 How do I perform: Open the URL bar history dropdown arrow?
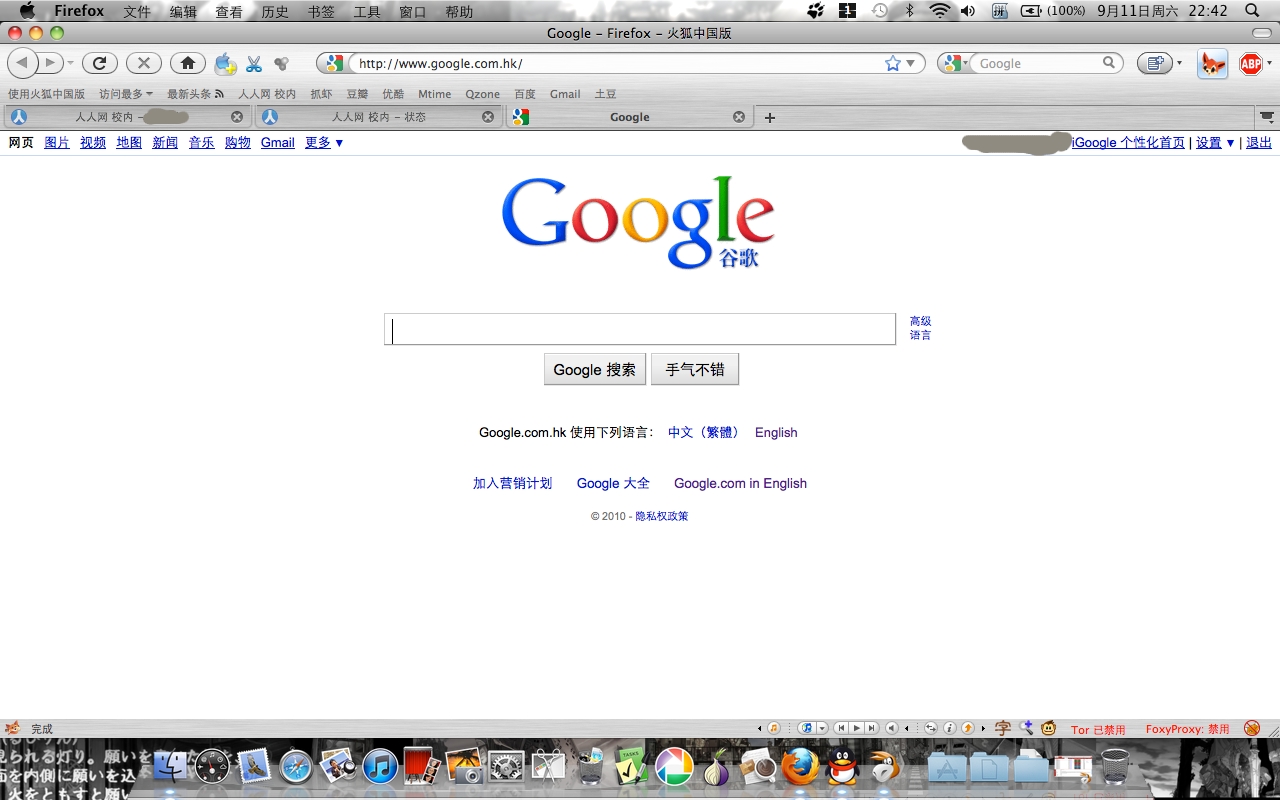911,63
